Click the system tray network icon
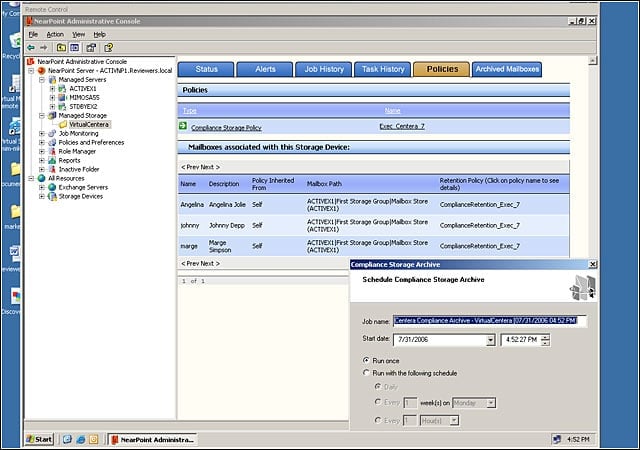This screenshot has width=640, height=450. tap(556, 439)
